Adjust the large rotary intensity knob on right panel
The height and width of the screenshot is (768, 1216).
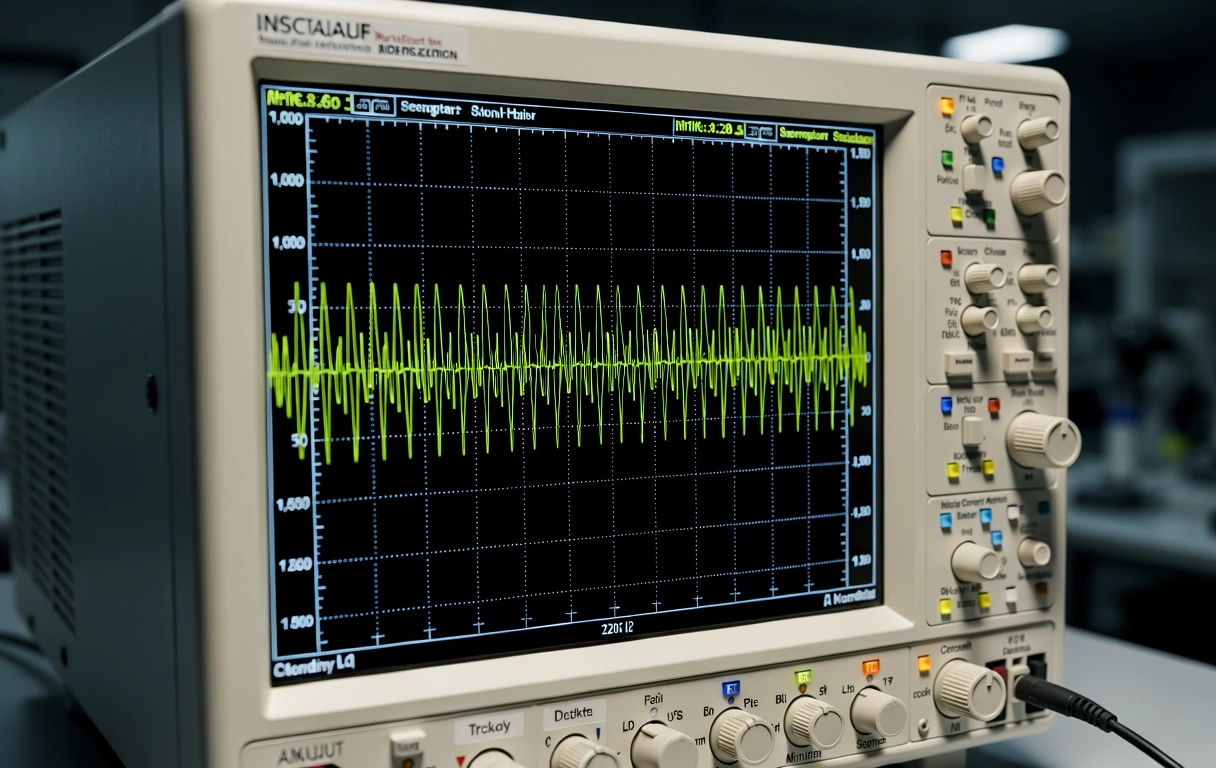tap(1043, 438)
